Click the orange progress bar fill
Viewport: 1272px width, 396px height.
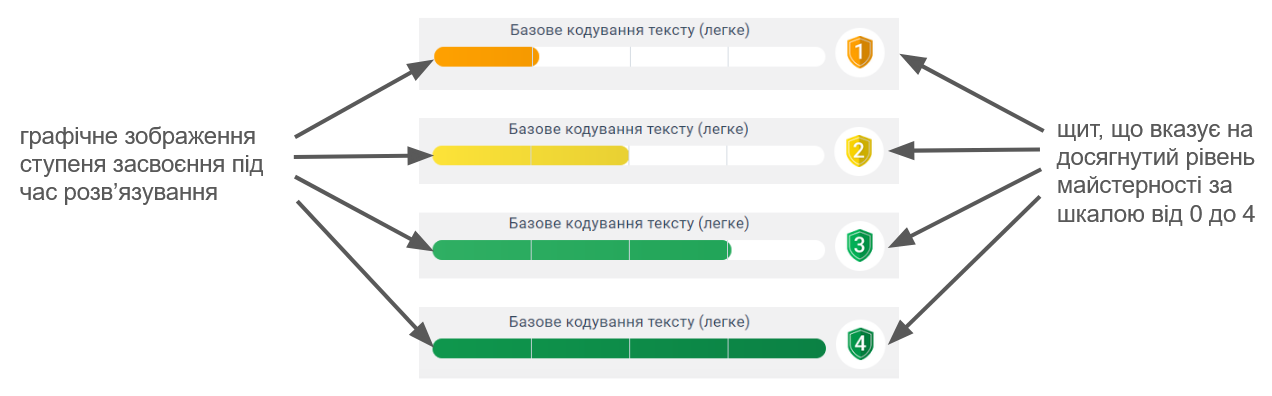[x=487, y=57]
